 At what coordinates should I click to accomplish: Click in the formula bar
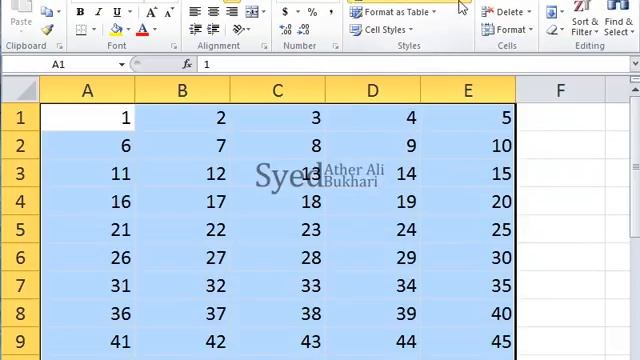414,64
